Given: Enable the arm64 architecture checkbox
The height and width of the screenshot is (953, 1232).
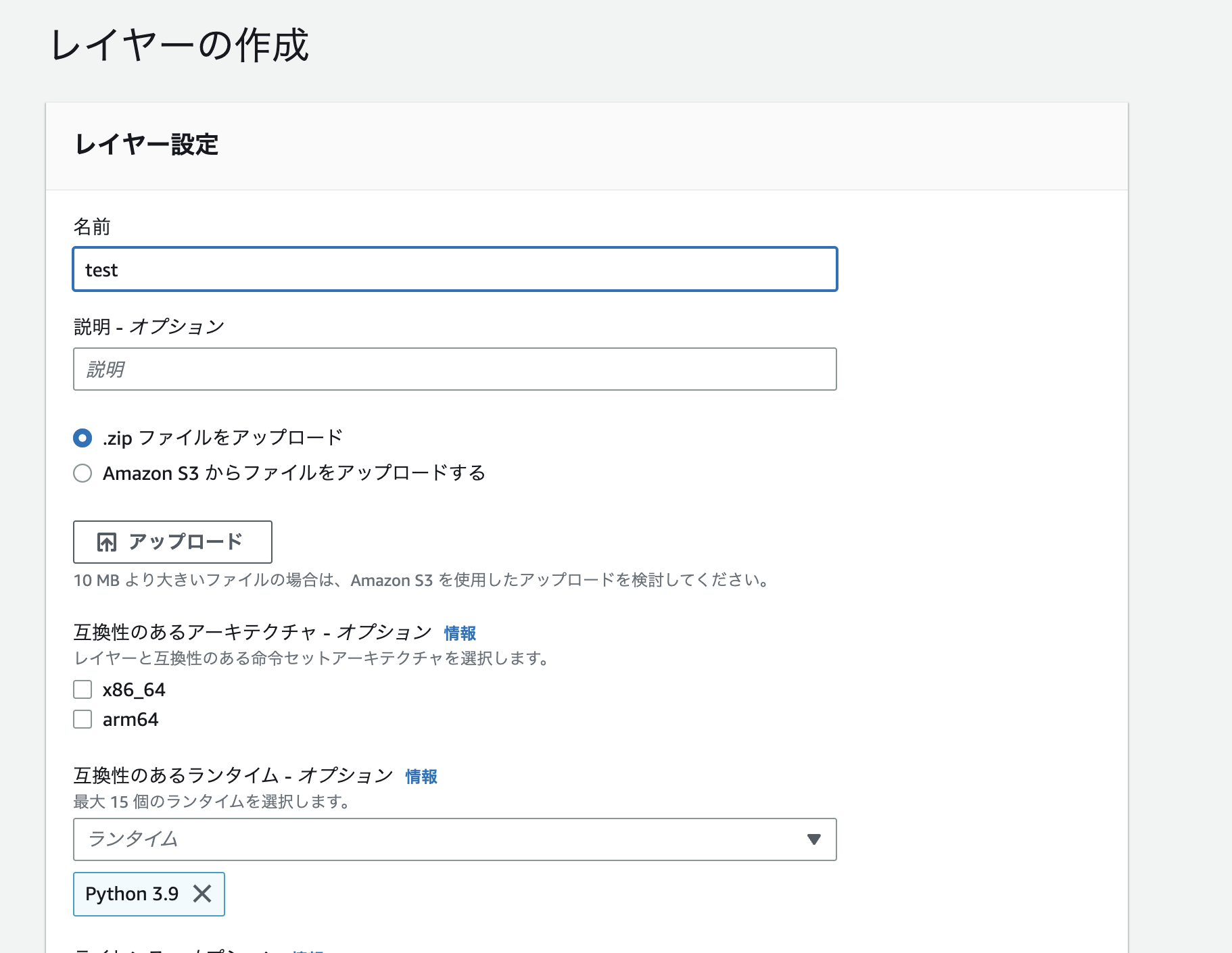Looking at the screenshot, I should [82, 719].
